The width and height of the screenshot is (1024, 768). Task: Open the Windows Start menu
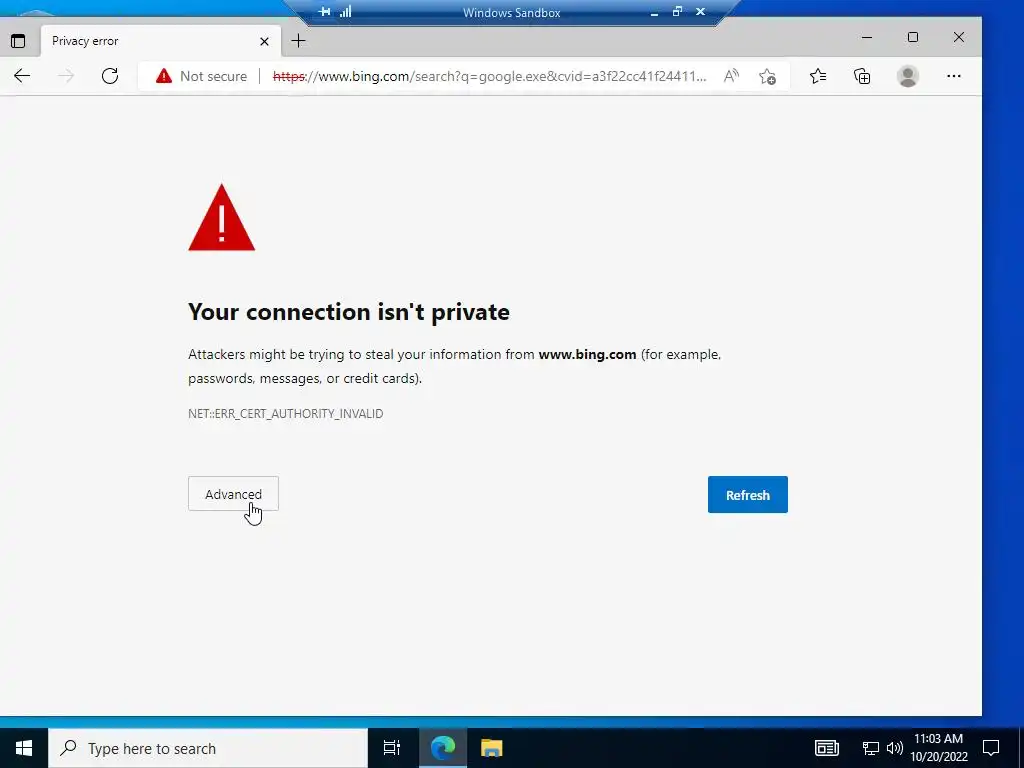[x=24, y=748]
